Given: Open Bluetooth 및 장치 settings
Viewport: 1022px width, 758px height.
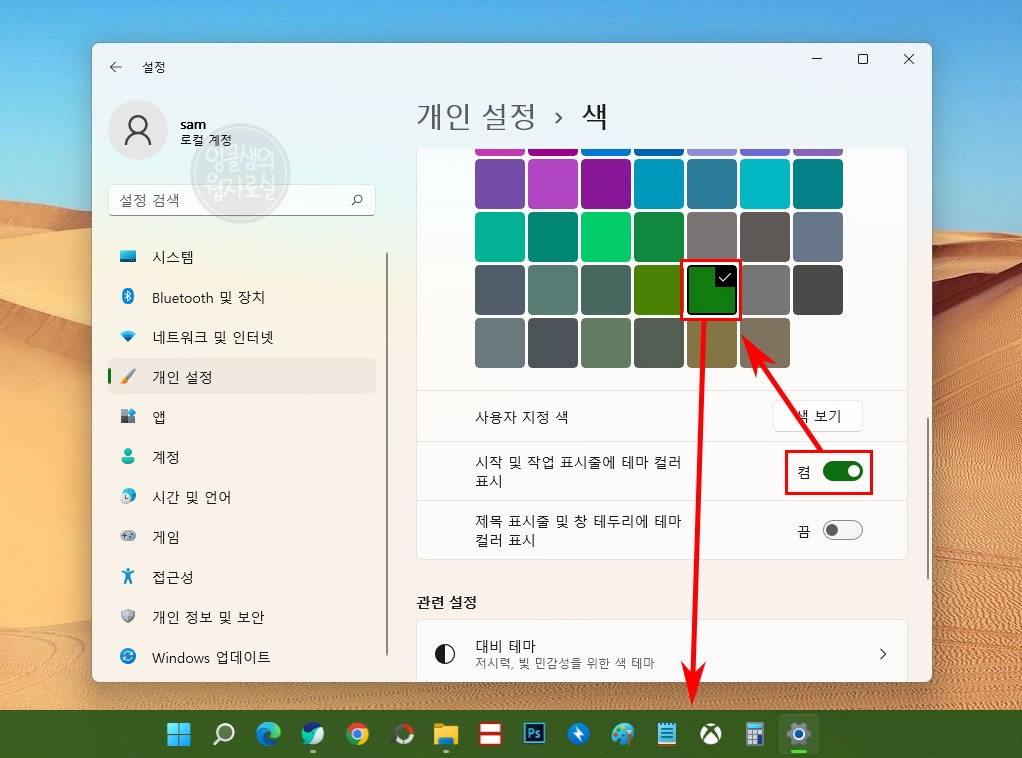Looking at the screenshot, I should pos(242,297).
